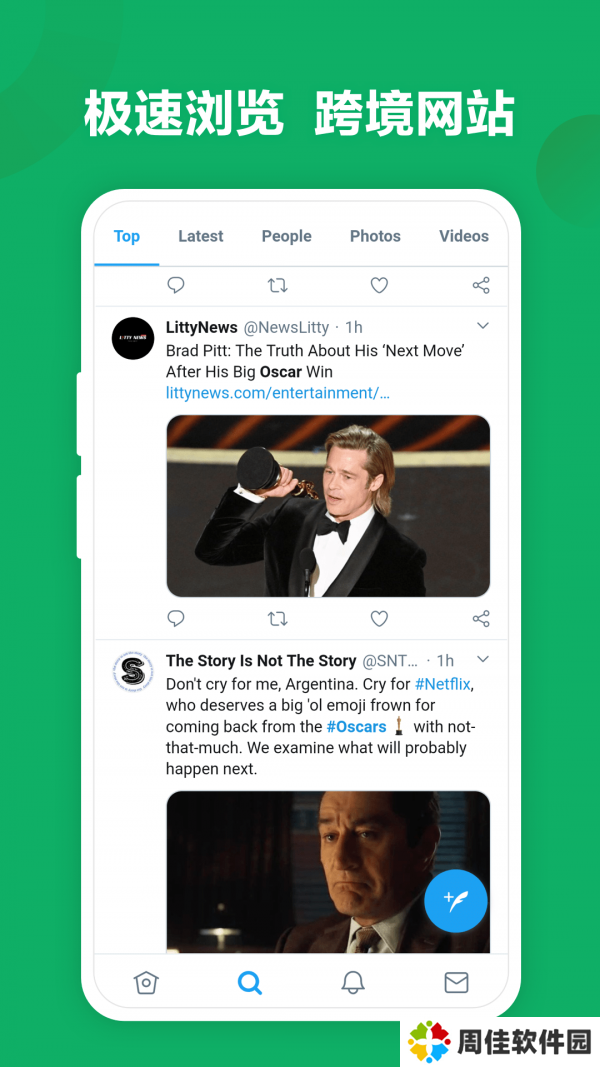
Task: Expand options chevron on The Story tweet
Action: tap(482, 659)
